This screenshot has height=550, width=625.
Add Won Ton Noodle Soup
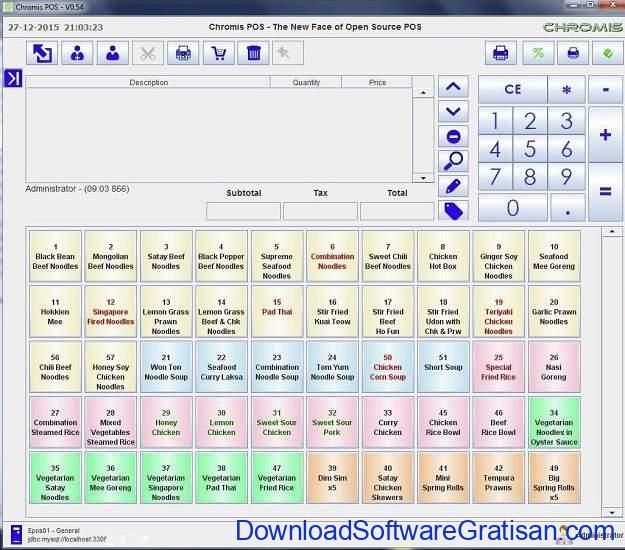pyautogui.click(x=166, y=367)
